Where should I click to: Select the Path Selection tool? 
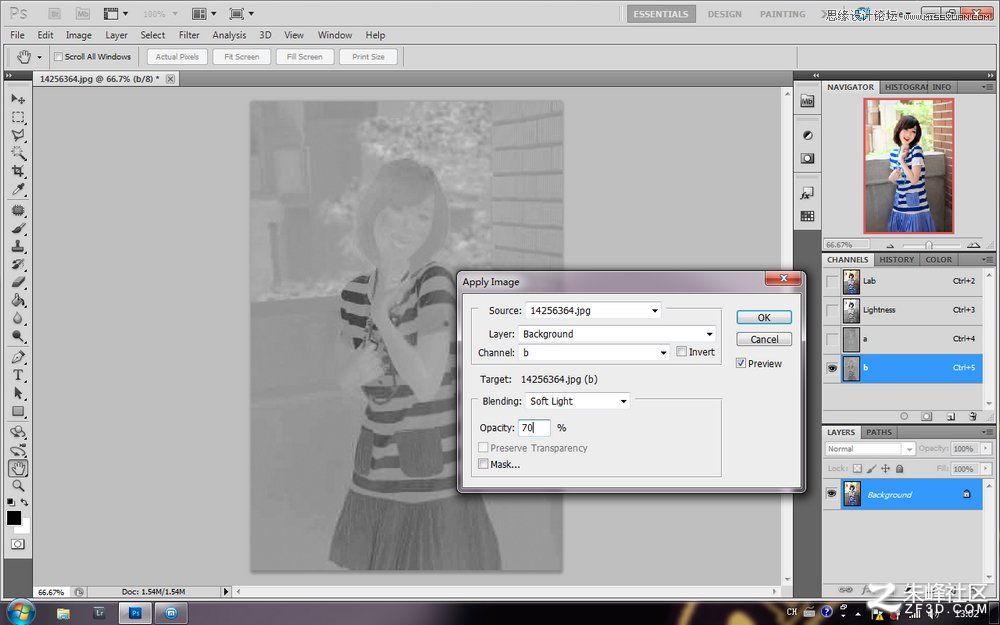coord(18,393)
